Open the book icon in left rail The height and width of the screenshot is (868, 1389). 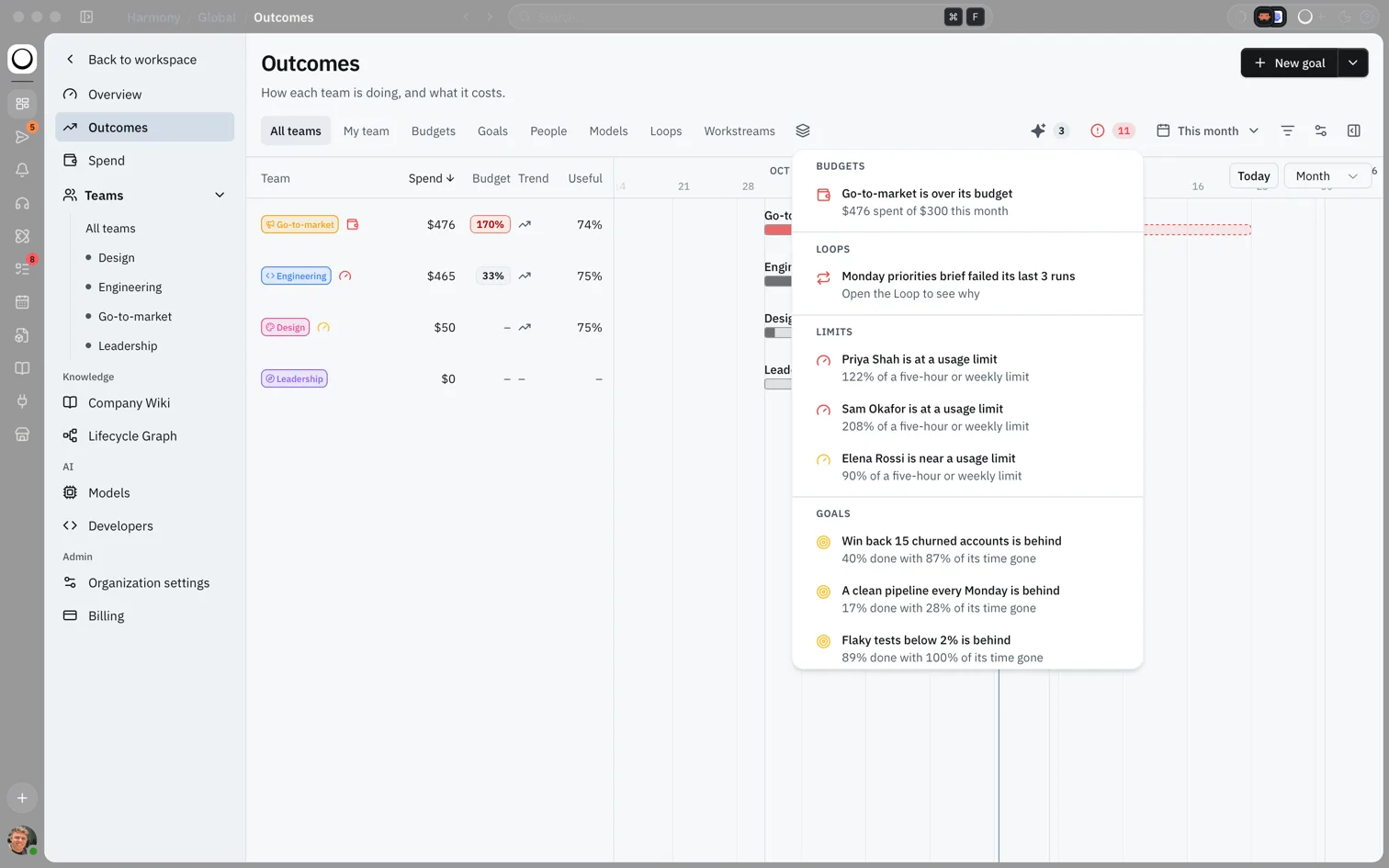pos(22,368)
